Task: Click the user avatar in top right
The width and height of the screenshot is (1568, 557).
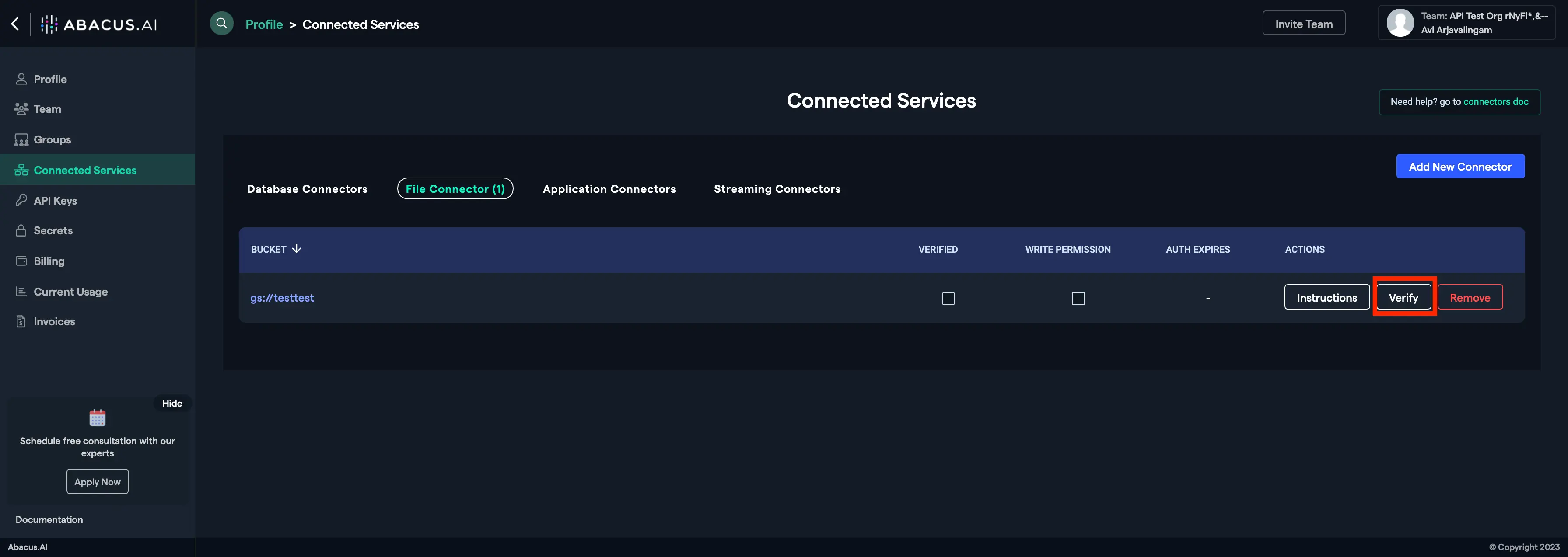Action: [1400, 23]
